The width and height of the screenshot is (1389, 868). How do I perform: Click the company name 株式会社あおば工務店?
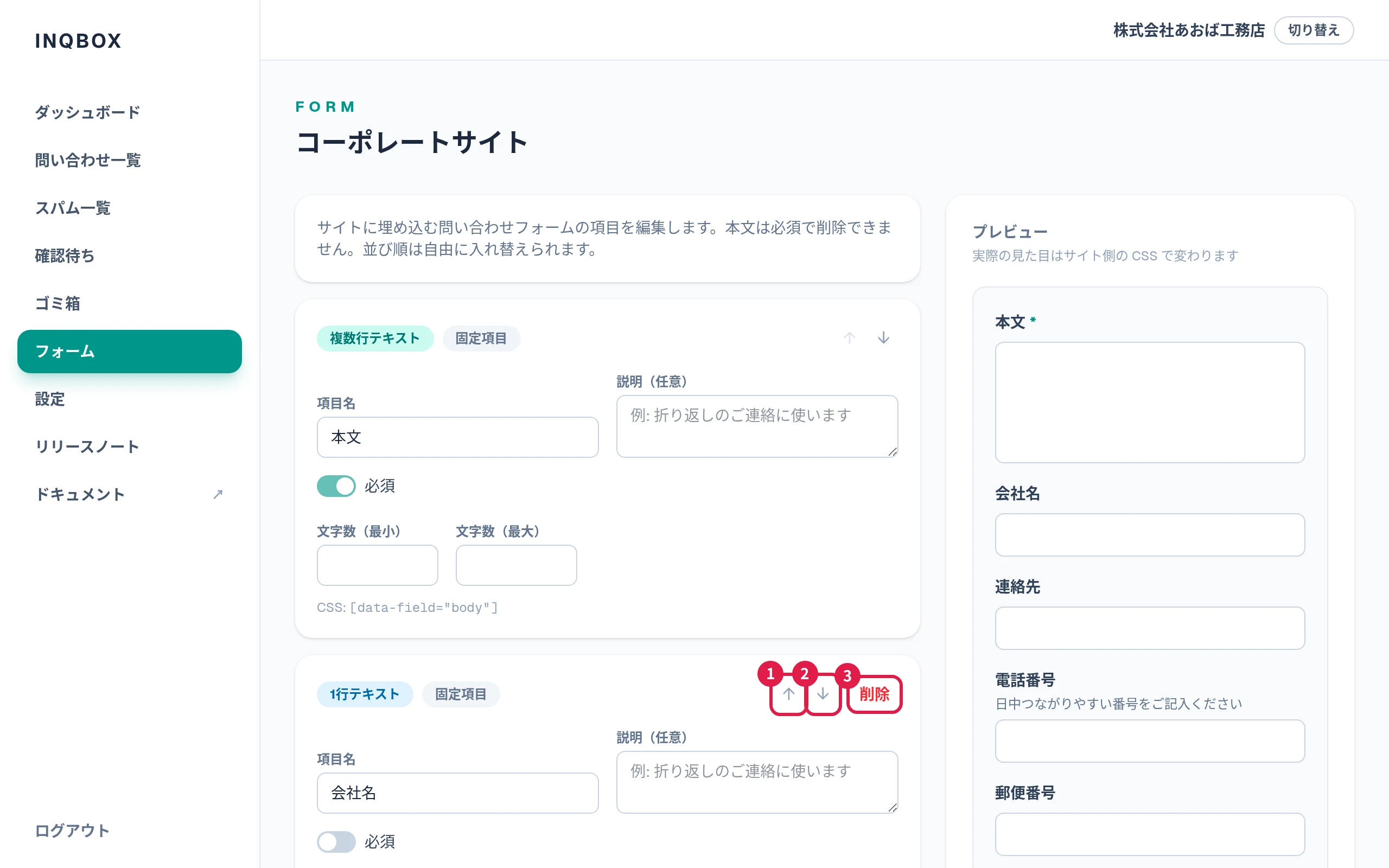[x=1189, y=30]
